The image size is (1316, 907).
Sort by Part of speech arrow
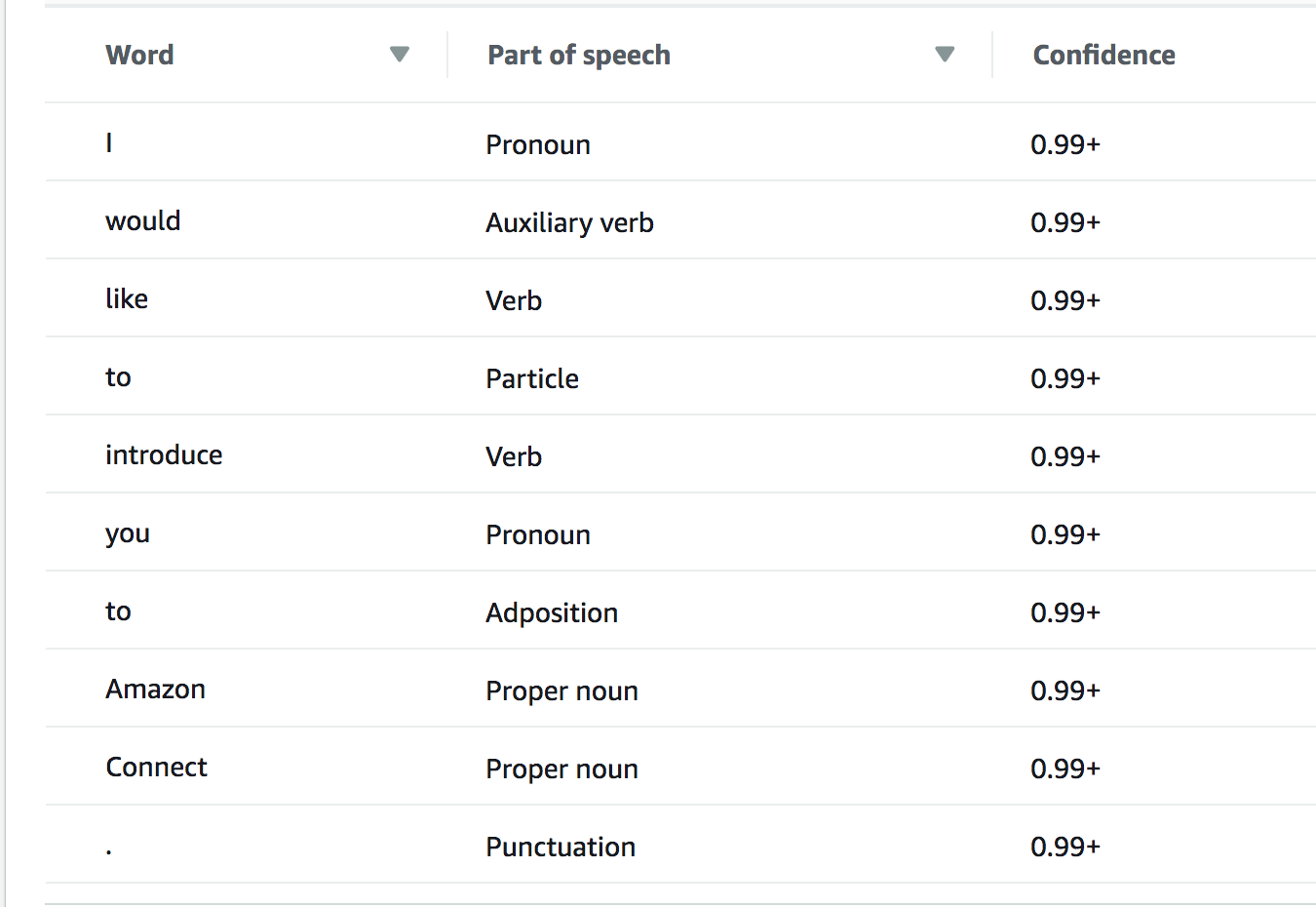click(x=945, y=55)
